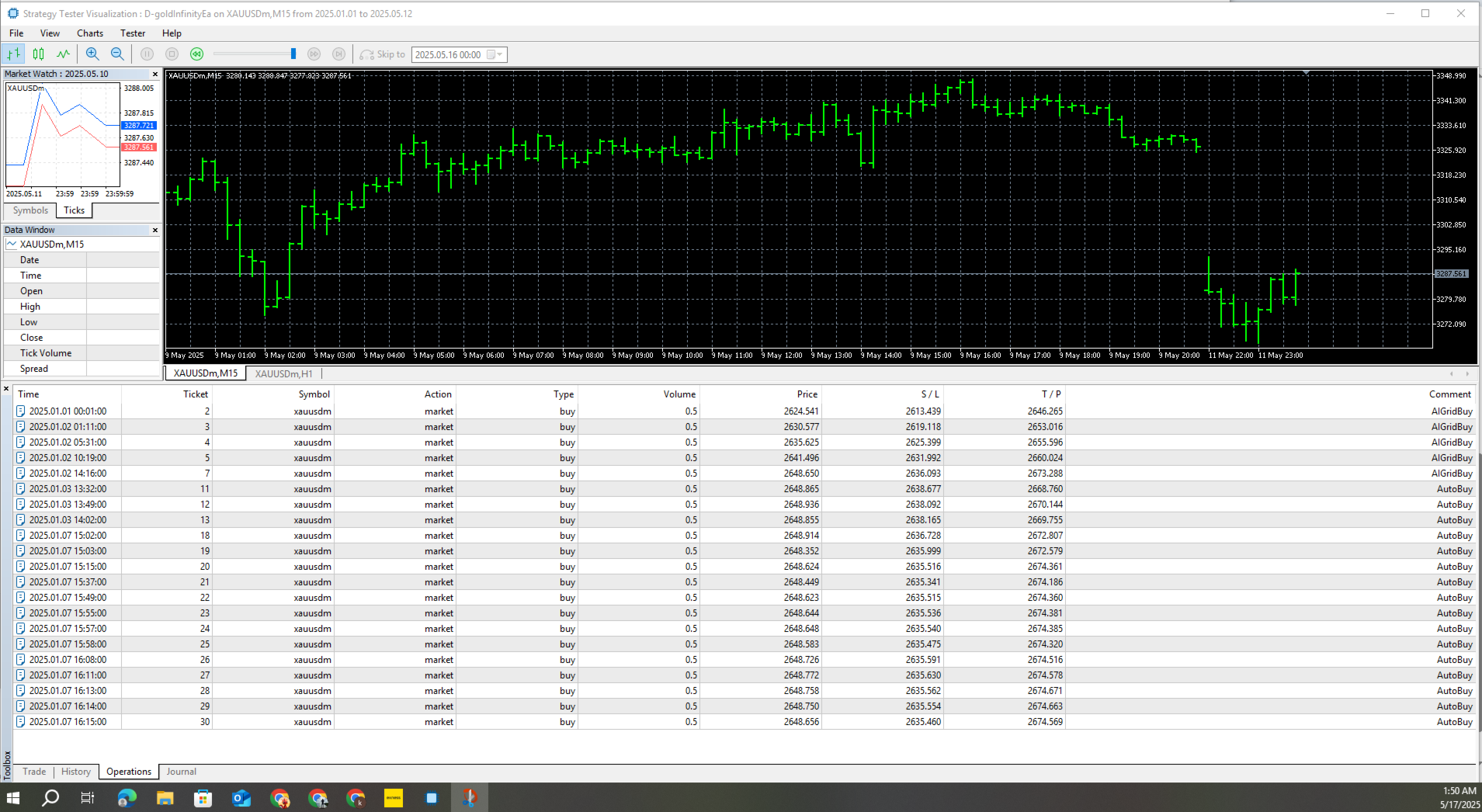Launch Microsoft Edge from taskbar
The image size is (1482, 812).
pos(127,798)
